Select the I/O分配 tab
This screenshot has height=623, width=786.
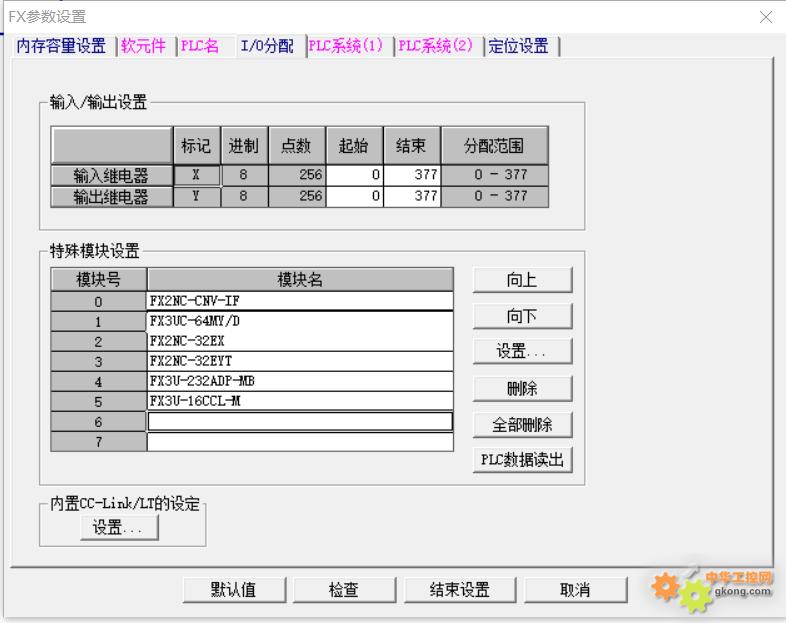268,46
